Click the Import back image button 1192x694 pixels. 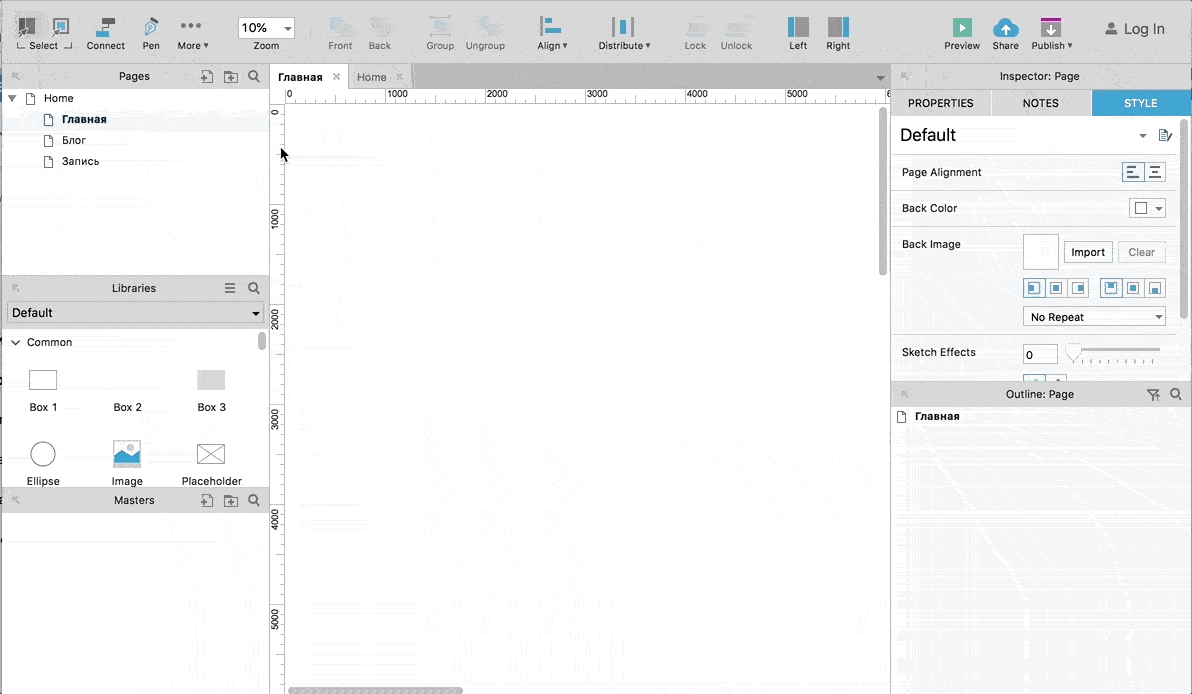(1088, 252)
